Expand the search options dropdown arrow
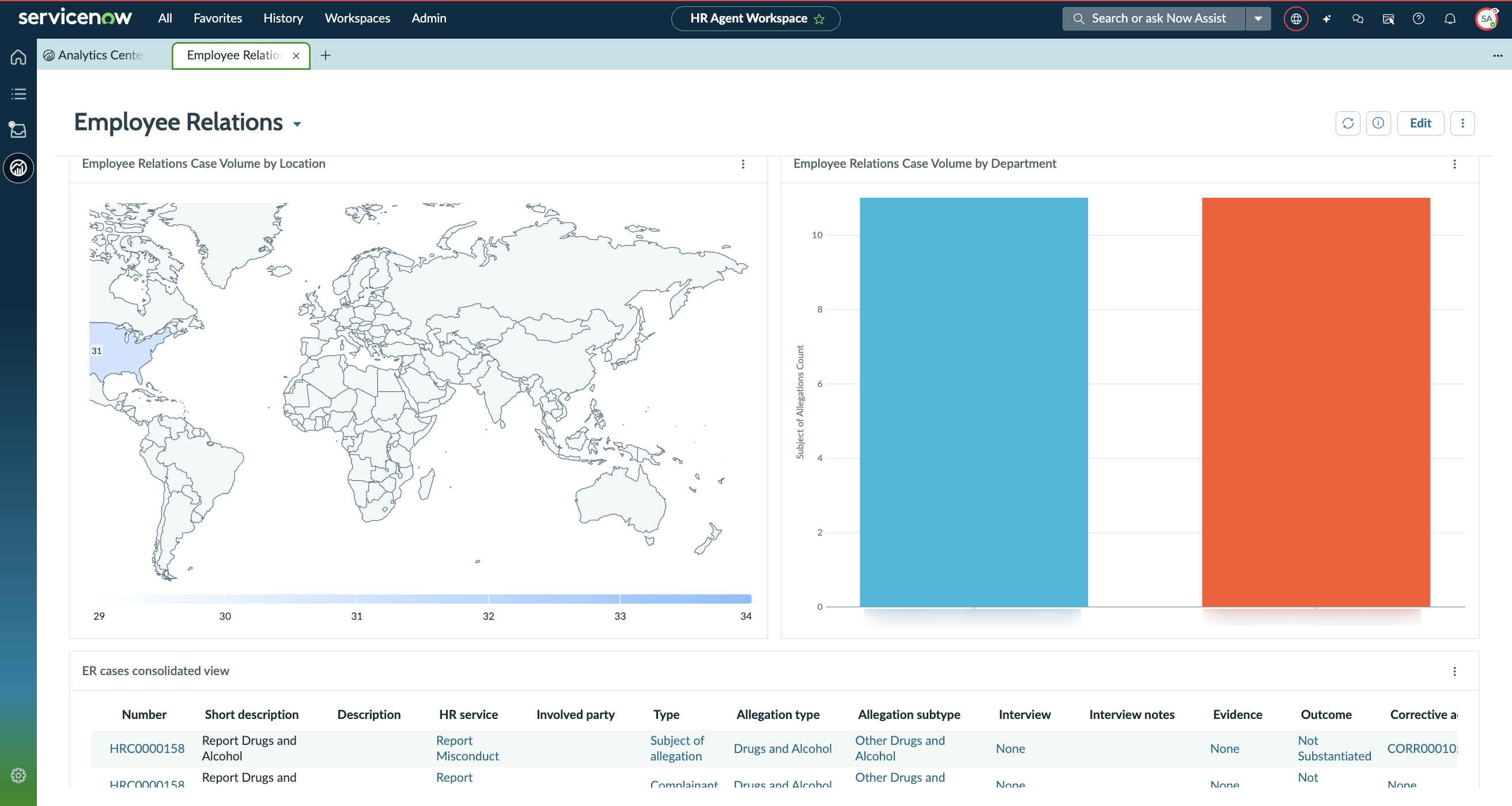This screenshot has height=806, width=1512. coord(1258,19)
